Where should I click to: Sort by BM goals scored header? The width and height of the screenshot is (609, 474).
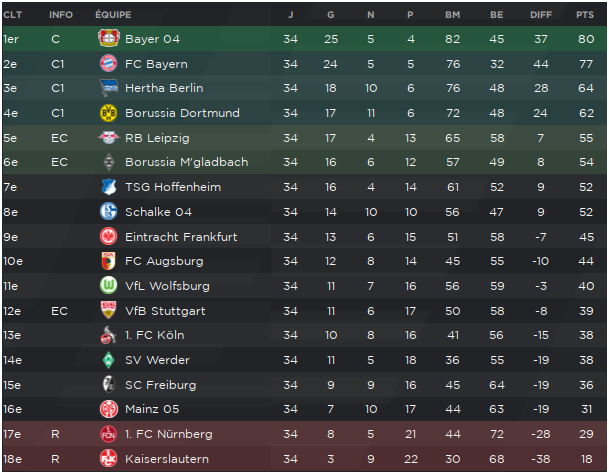(452, 15)
